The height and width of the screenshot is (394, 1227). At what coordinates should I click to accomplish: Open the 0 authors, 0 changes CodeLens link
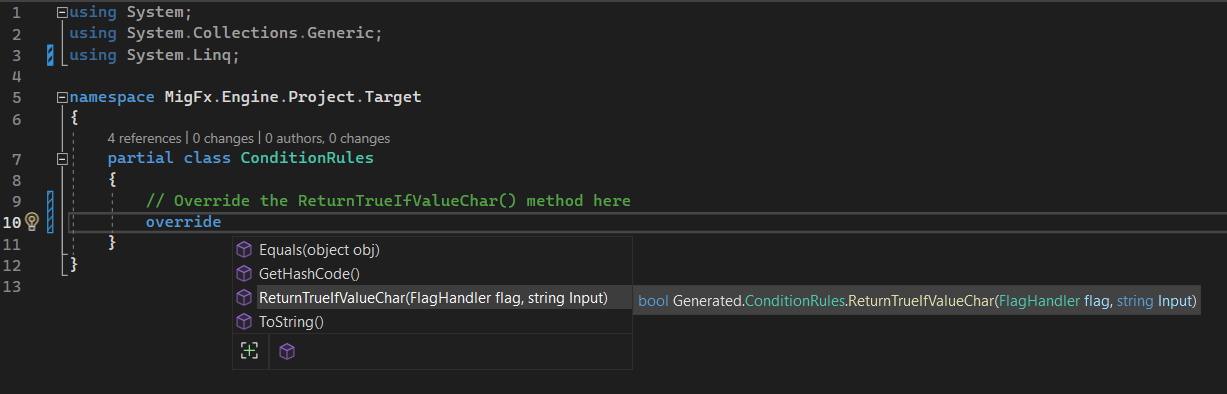(x=328, y=138)
